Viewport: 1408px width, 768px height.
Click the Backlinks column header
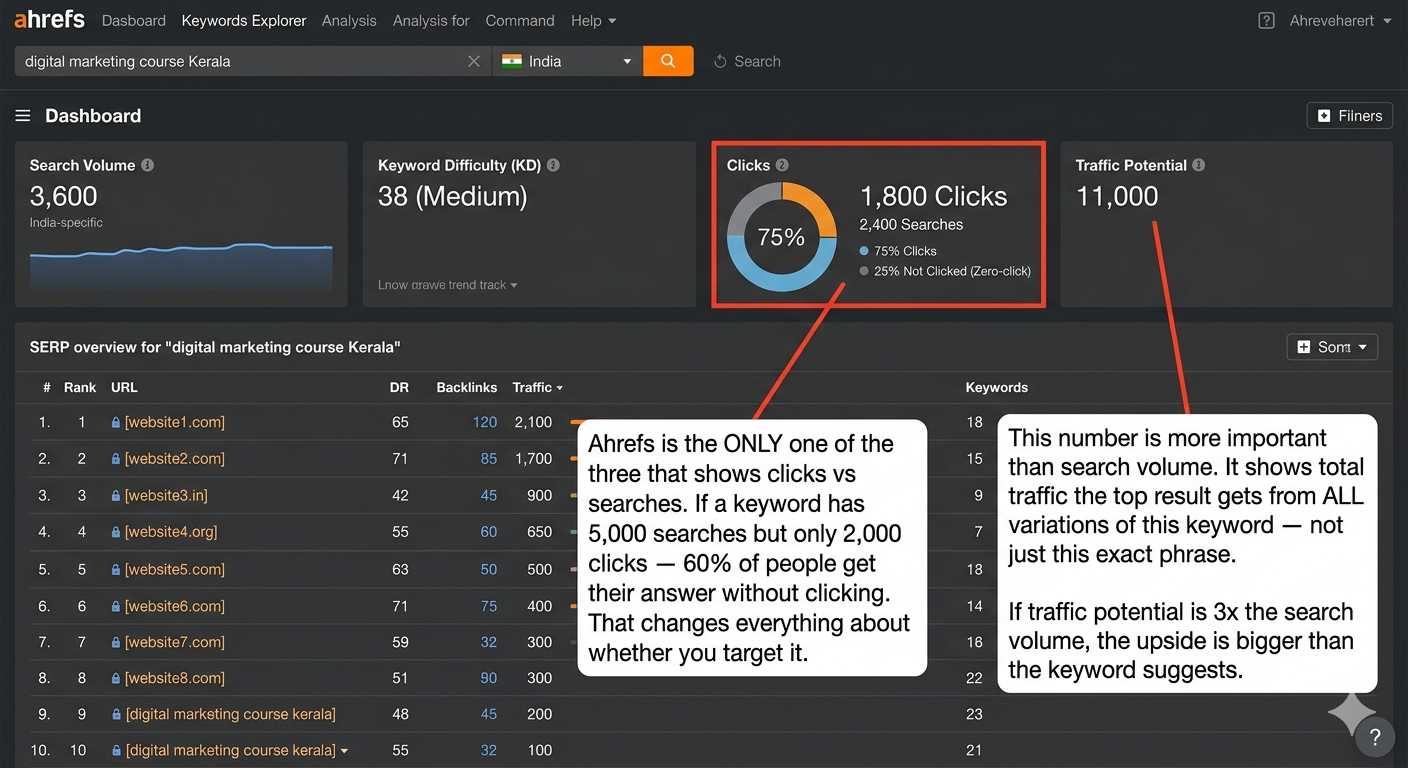pyautogui.click(x=467, y=387)
